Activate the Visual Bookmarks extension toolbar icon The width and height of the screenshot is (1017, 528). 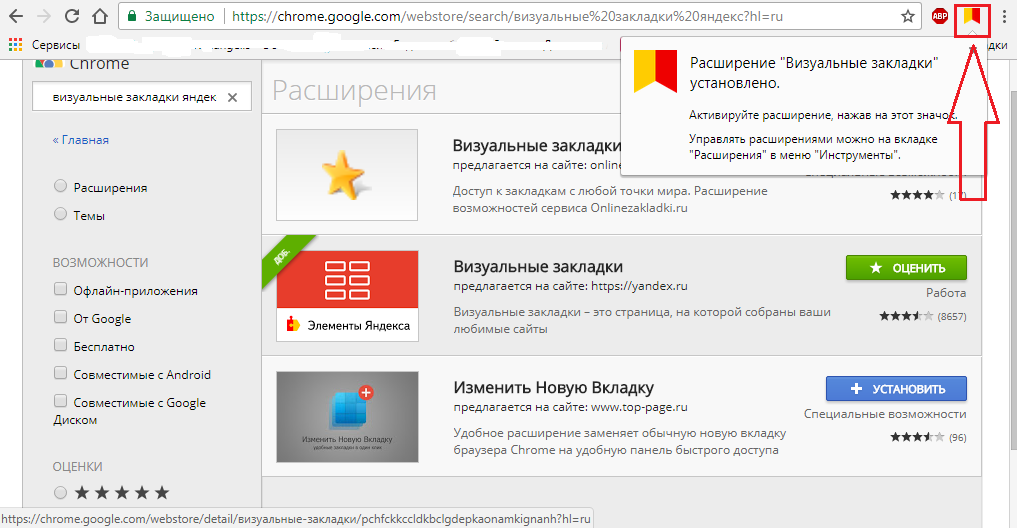[x=972, y=16]
